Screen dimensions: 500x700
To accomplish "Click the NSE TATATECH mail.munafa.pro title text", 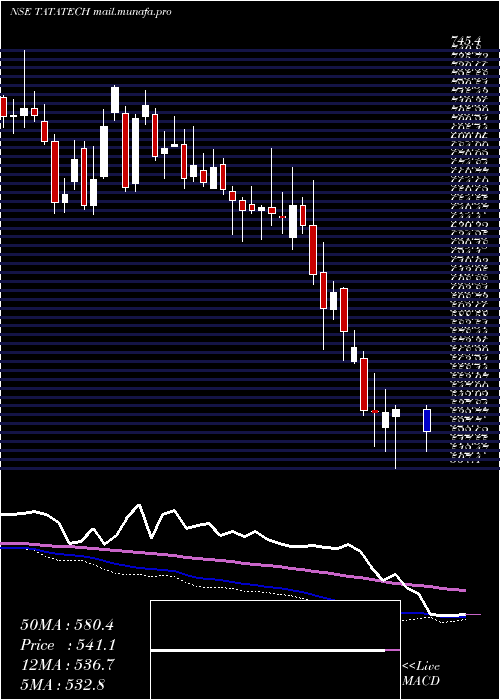I will click(x=91, y=12).
